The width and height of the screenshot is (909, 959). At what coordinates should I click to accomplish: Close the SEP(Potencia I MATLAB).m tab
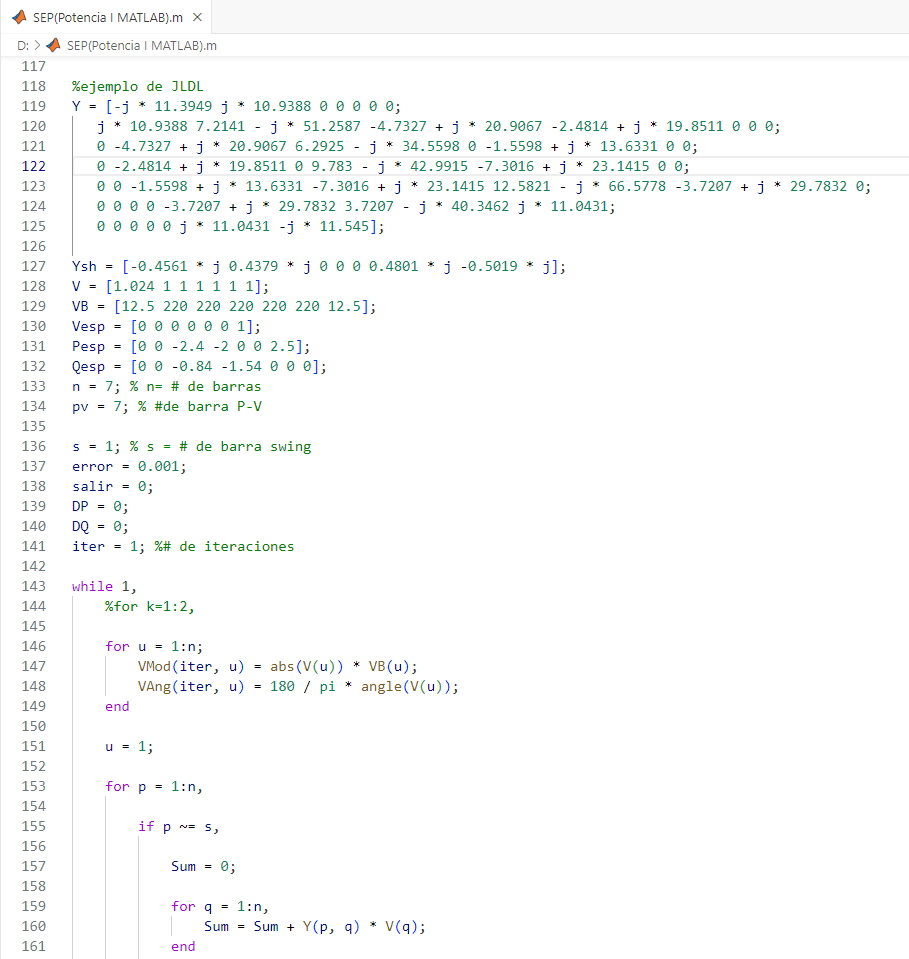(x=198, y=17)
